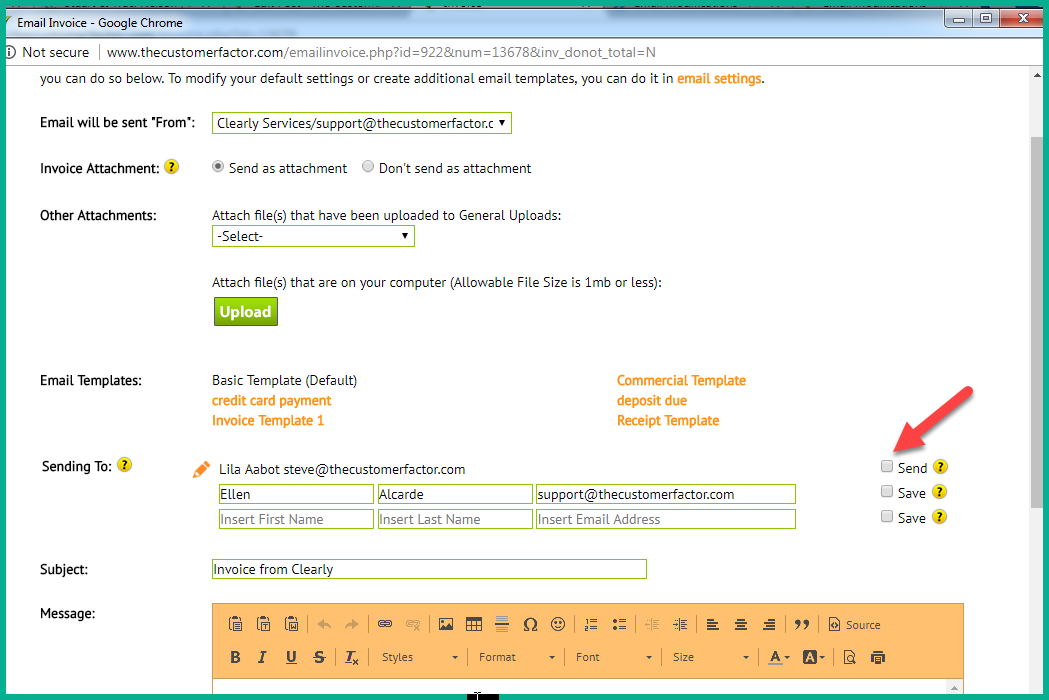Undo the last edit in message editor
The height and width of the screenshot is (700, 1049).
(x=324, y=624)
